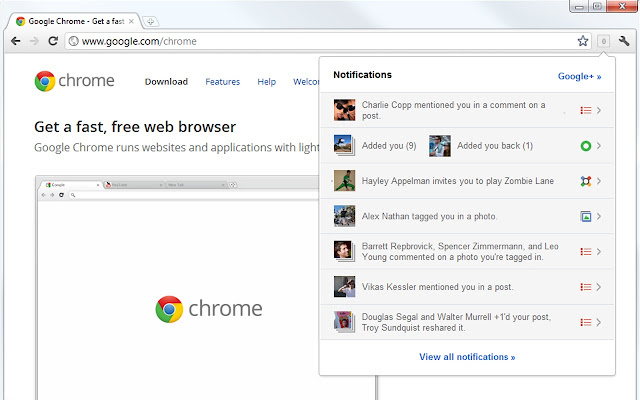Click the address bar URL field
Image resolution: width=640 pixels, height=400 pixels.
[x=327, y=41]
